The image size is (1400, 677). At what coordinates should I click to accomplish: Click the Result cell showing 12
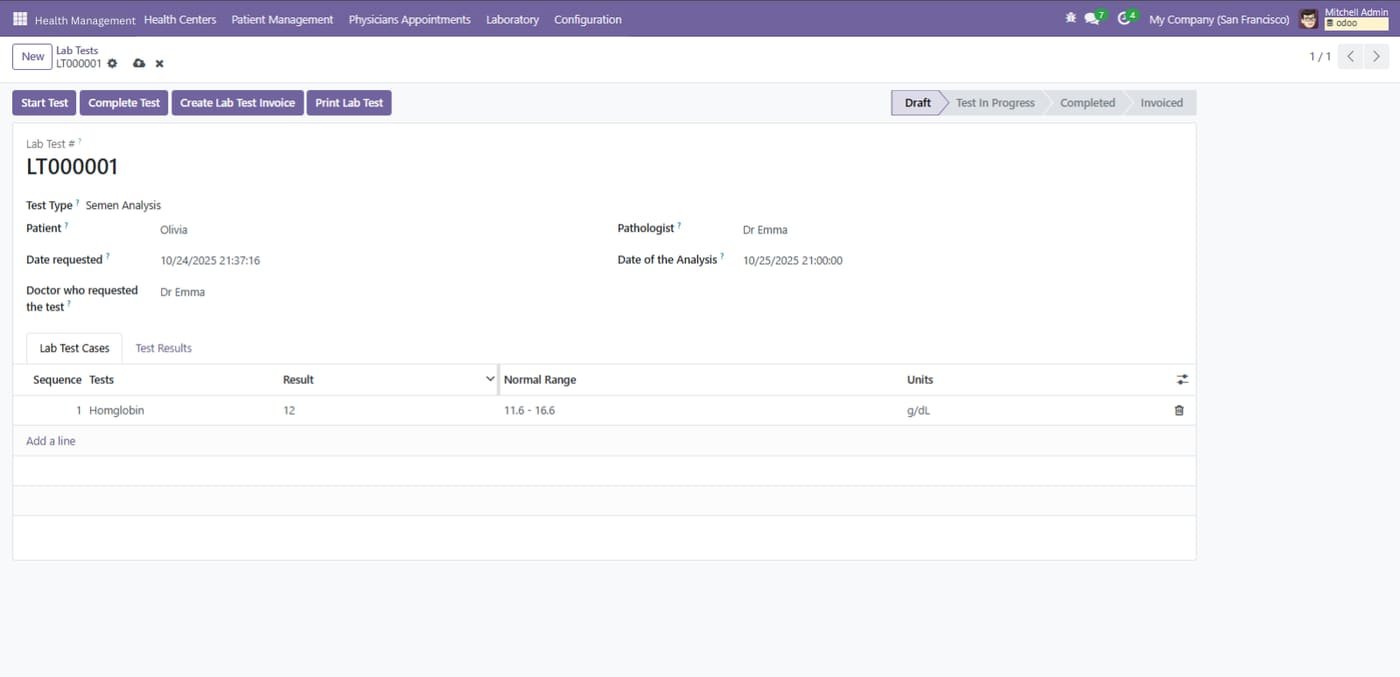point(389,410)
